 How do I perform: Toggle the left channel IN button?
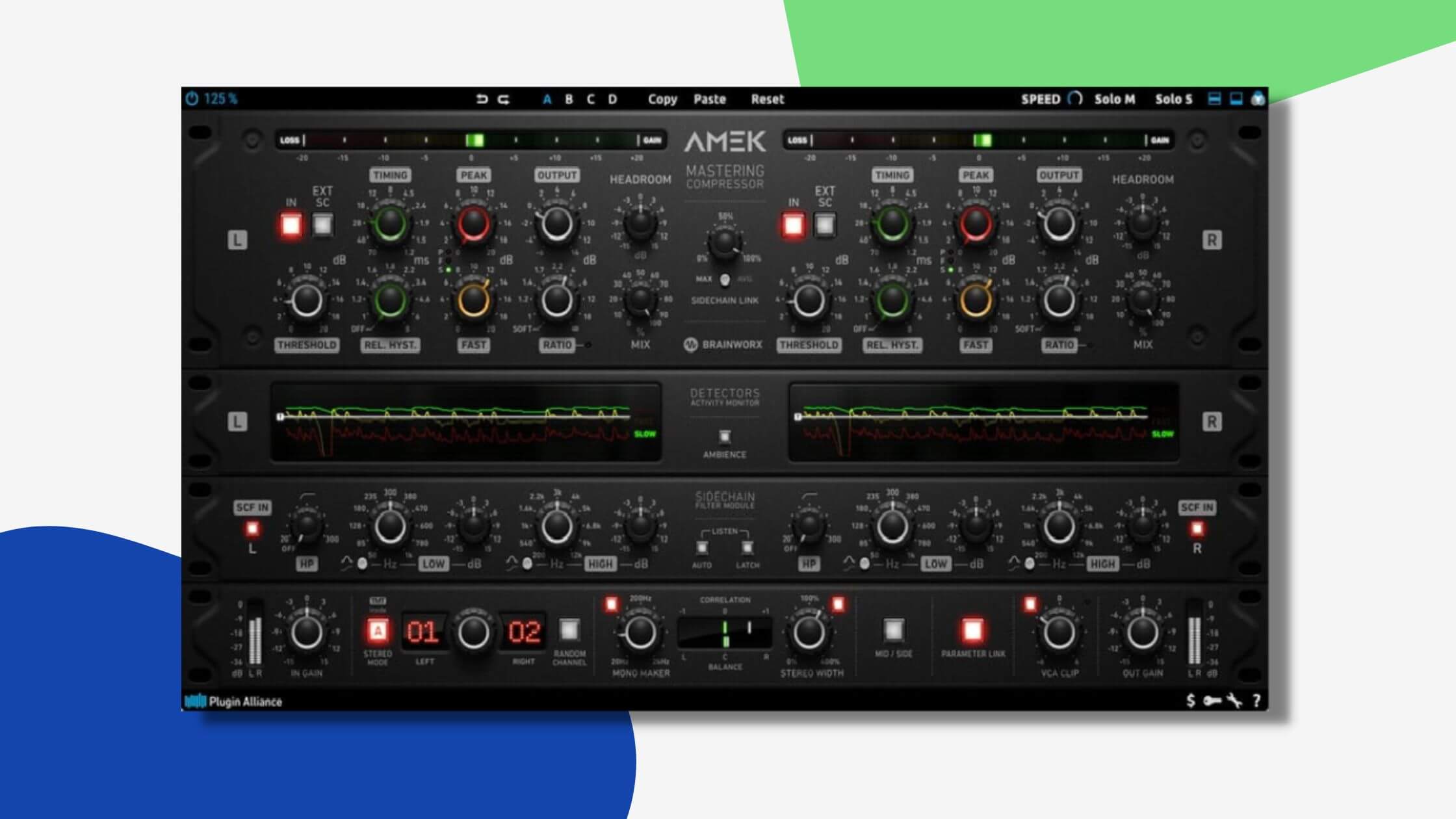coord(291,226)
